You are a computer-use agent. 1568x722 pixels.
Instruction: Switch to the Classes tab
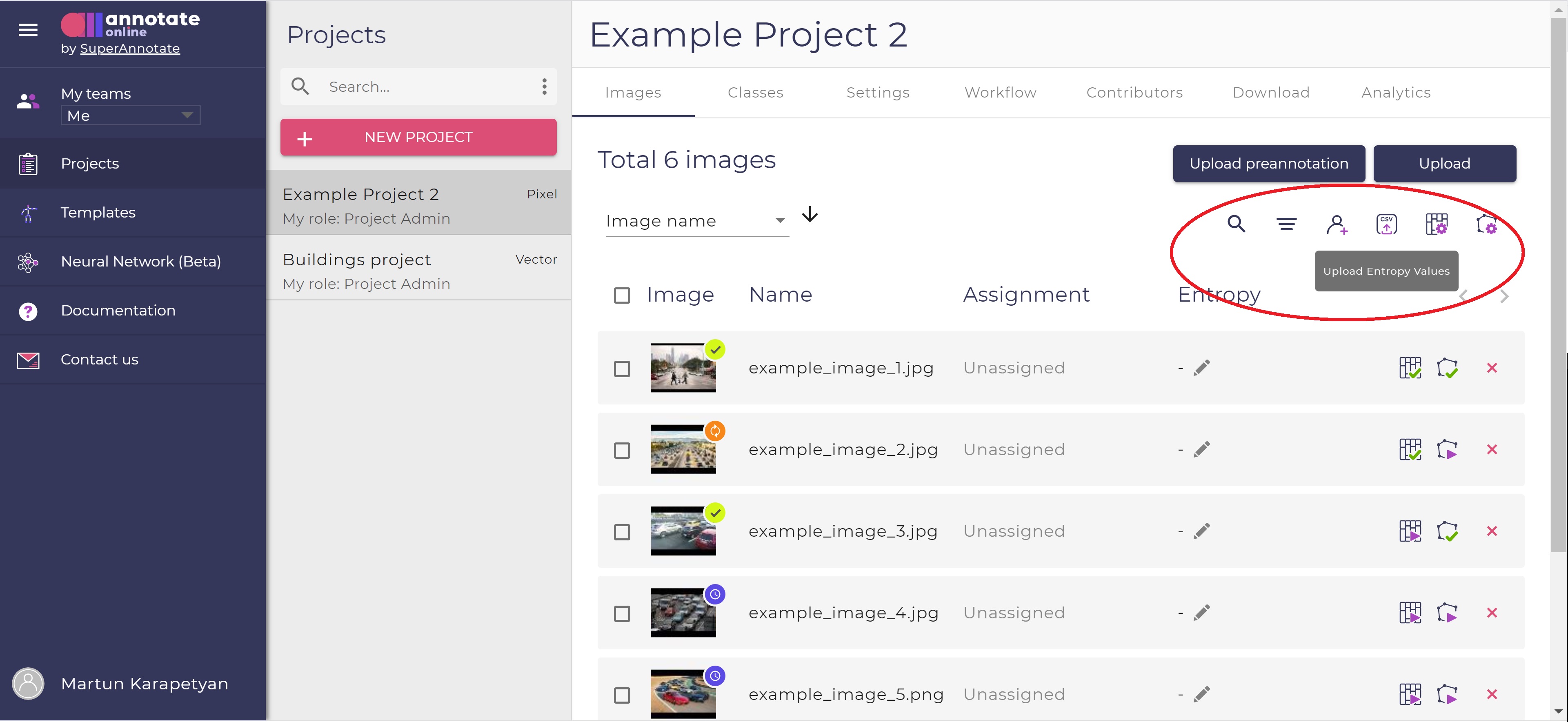pos(755,93)
